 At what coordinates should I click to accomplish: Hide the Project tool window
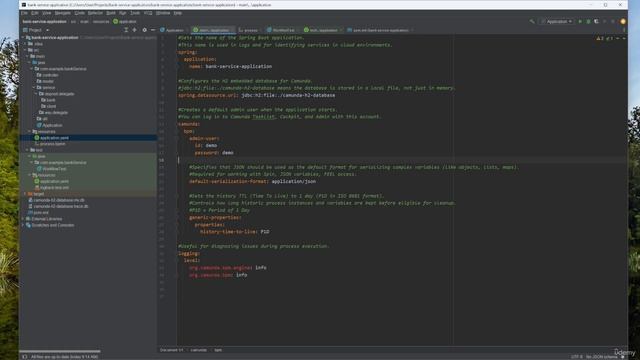(153, 30)
